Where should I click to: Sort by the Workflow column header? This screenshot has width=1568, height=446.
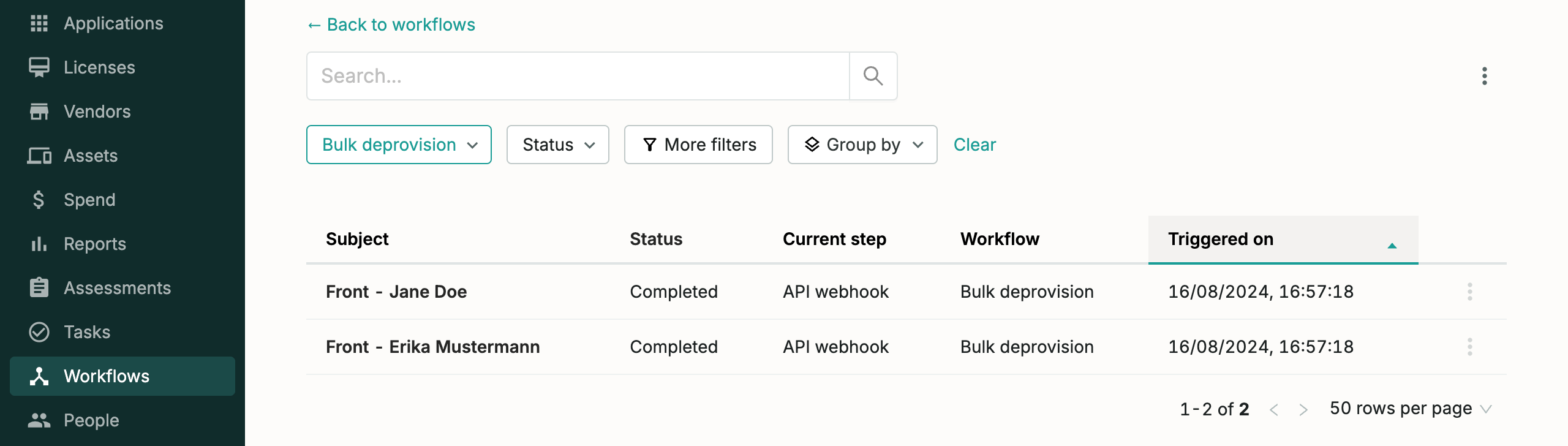(1000, 239)
